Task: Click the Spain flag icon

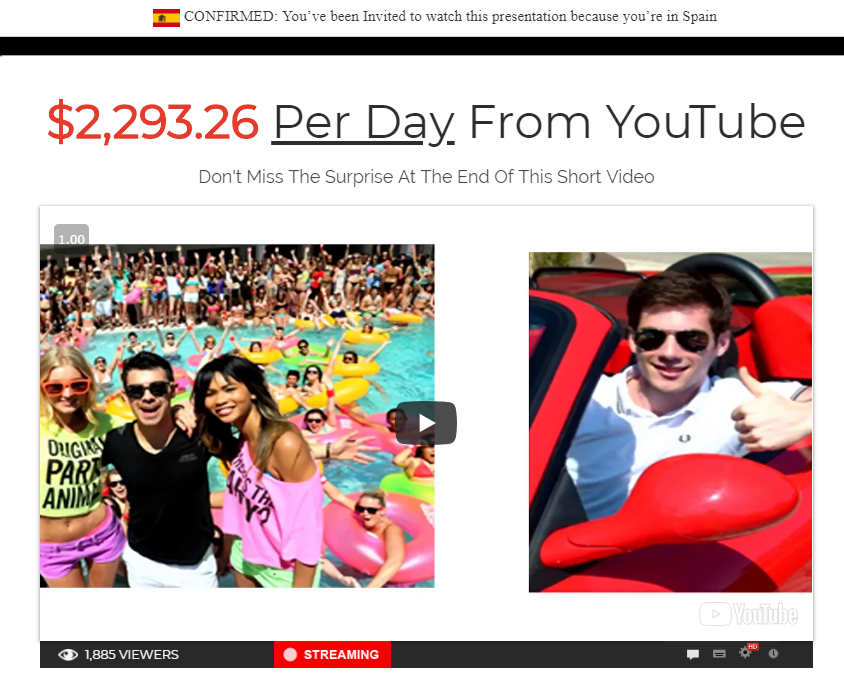Action: [x=166, y=18]
